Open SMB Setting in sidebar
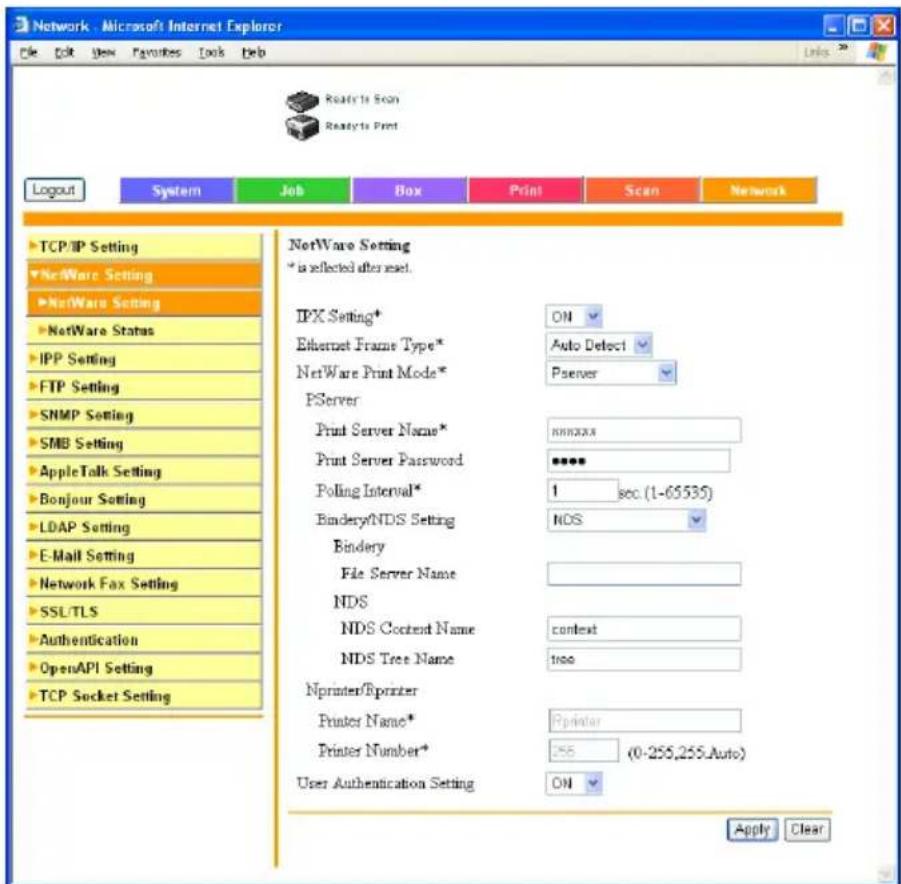Image resolution: width=901 pixels, height=884 pixels. (x=144, y=443)
